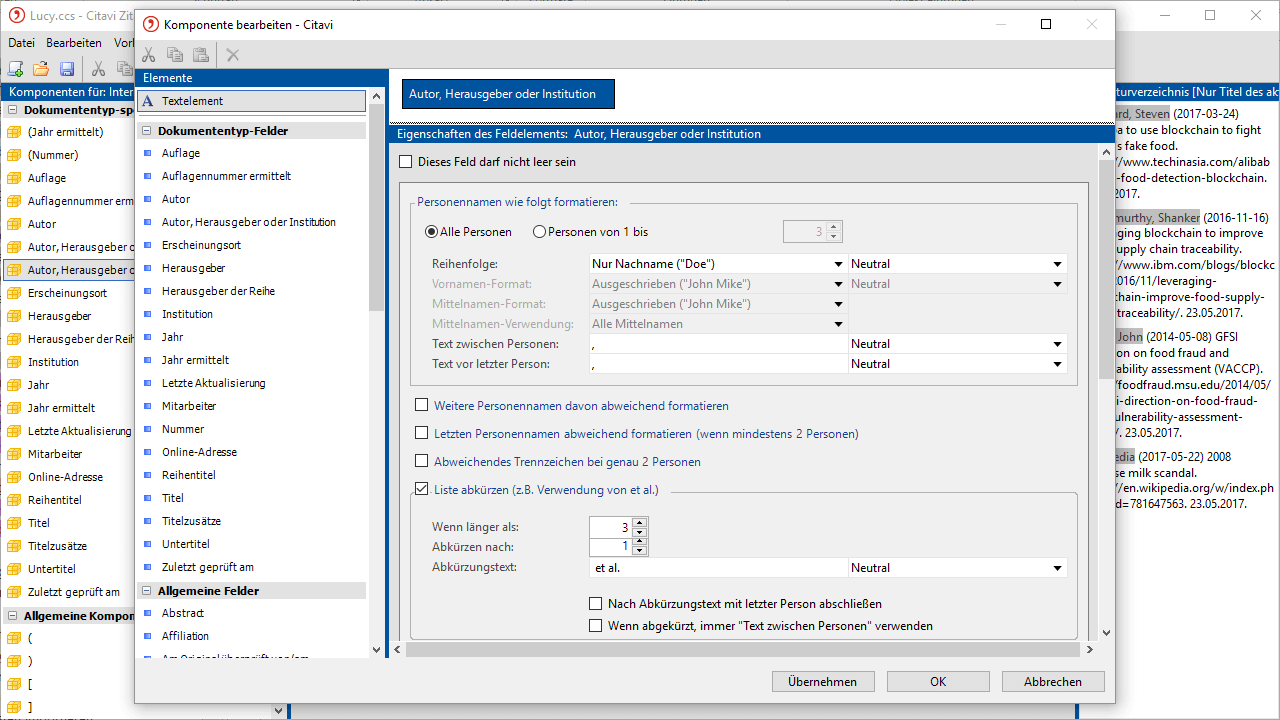Uncheck 'Liste abkürzen' checkbox
1280x720 pixels.
click(422, 490)
